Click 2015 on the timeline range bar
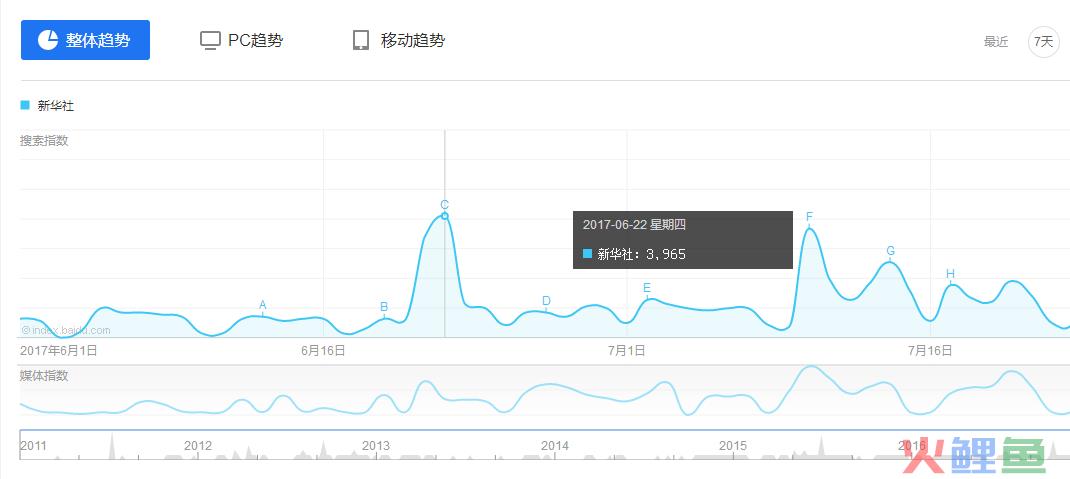Screen dimensions: 1070x479 [734, 446]
